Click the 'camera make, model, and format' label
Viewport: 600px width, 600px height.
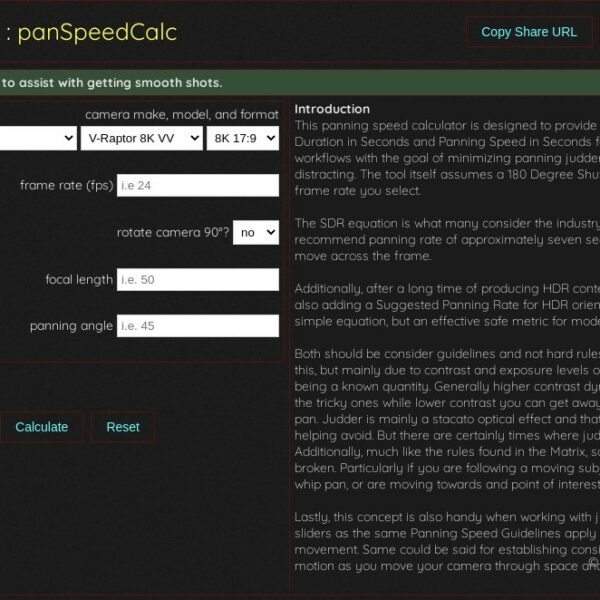pyautogui.click(x=182, y=114)
